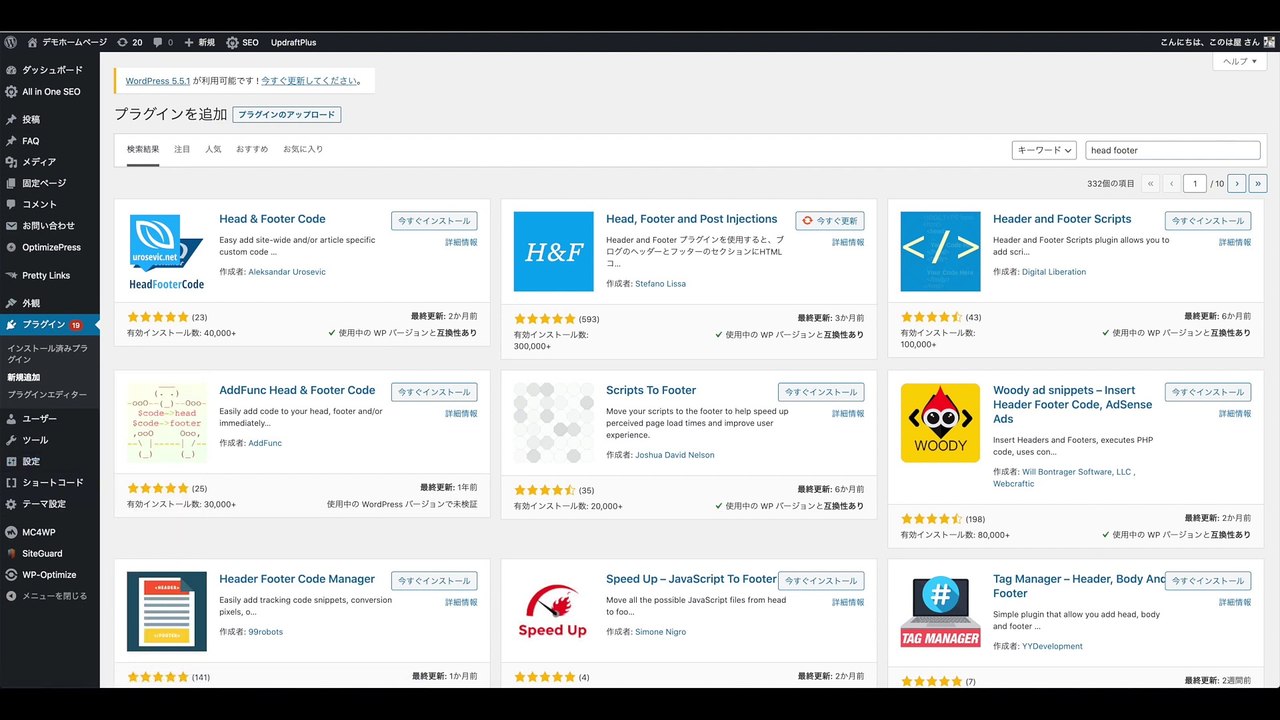
Task: Jump to the last results page
Action: pyautogui.click(x=1258, y=183)
